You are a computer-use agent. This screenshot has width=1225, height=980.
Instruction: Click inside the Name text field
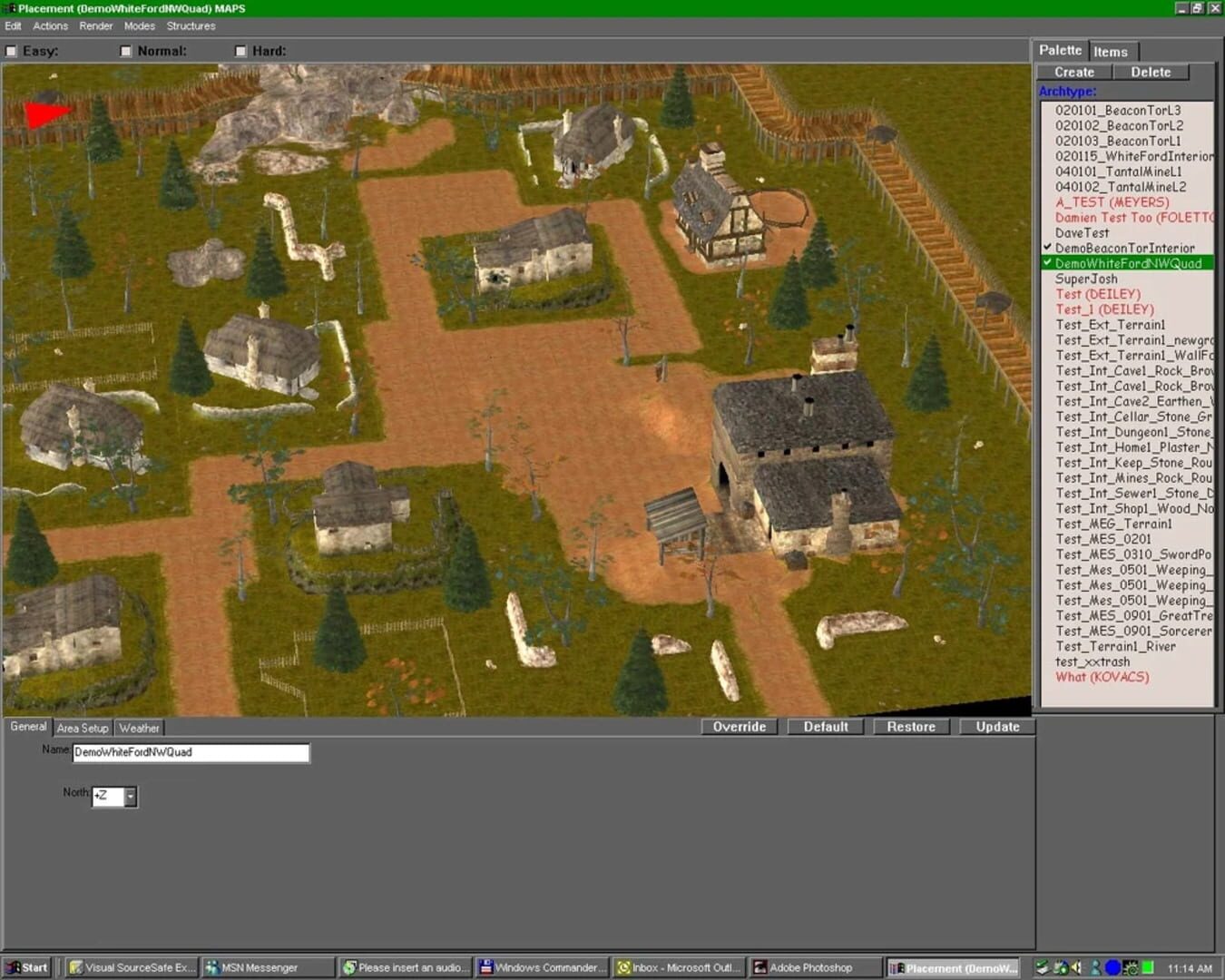tap(191, 752)
